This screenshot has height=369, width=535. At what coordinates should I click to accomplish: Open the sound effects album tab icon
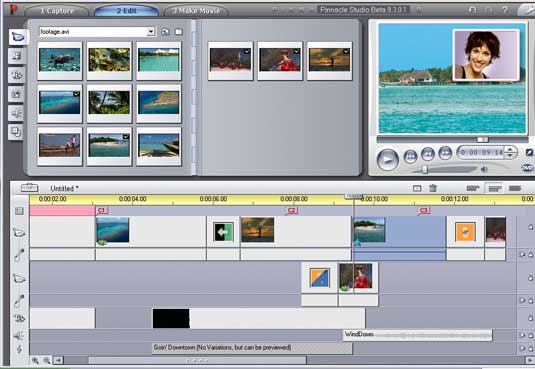[x=16, y=113]
